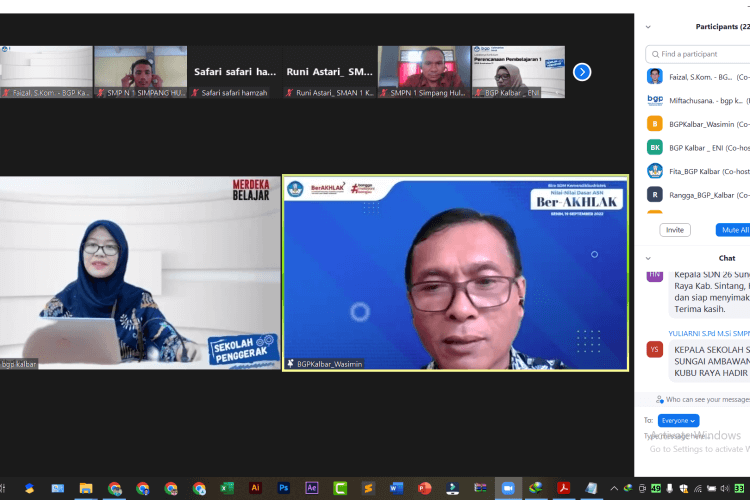Open After Effects from the taskbar
Image resolution: width=750 pixels, height=500 pixels.
(312, 488)
